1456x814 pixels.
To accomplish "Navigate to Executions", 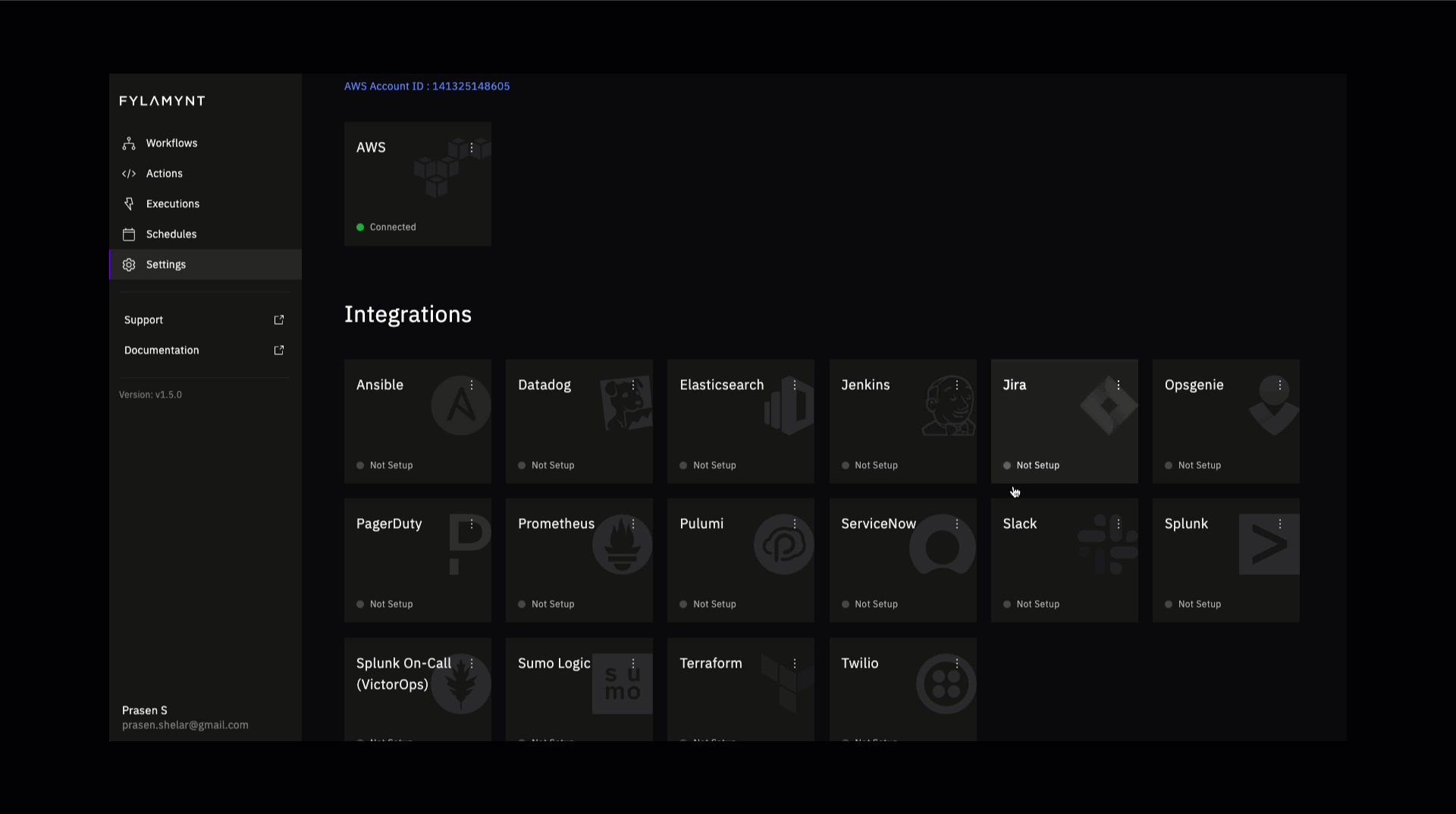I will pos(206,204).
